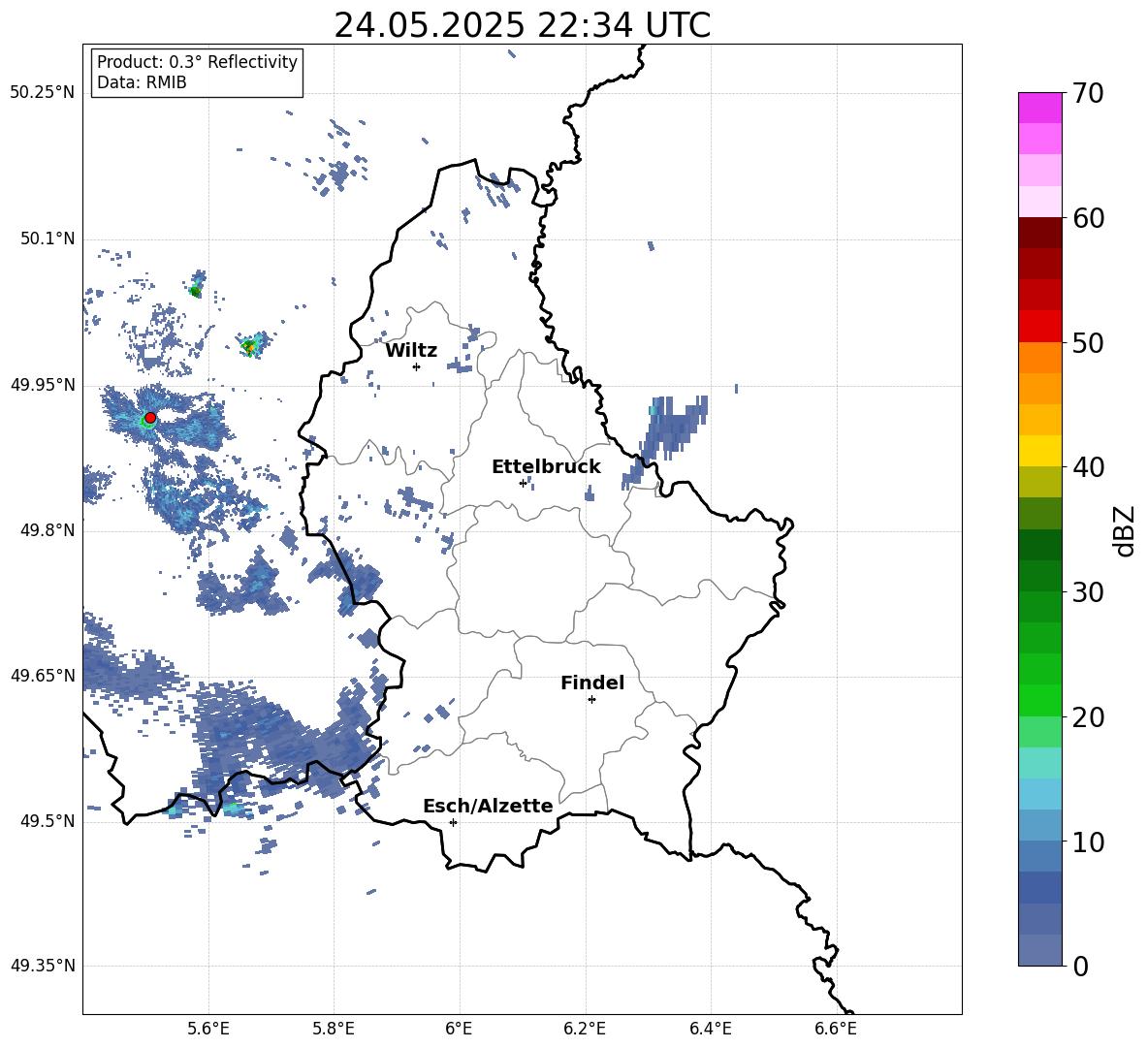Click the Esch/Alzette cross marker
This screenshot has width=1148, height=1048.
453,822
